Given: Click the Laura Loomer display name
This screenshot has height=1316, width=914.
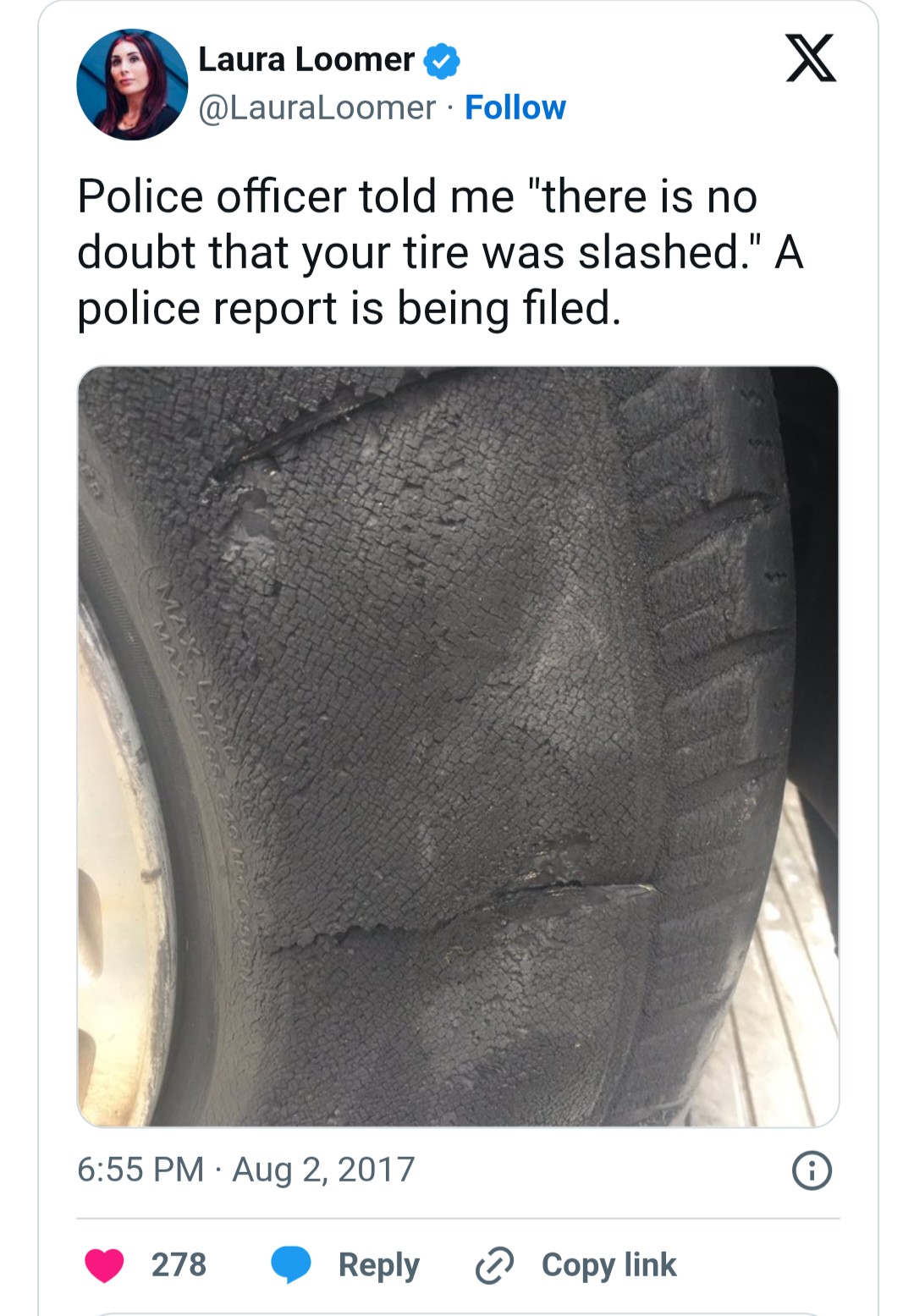Looking at the screenshot, I should click(306, 60).
